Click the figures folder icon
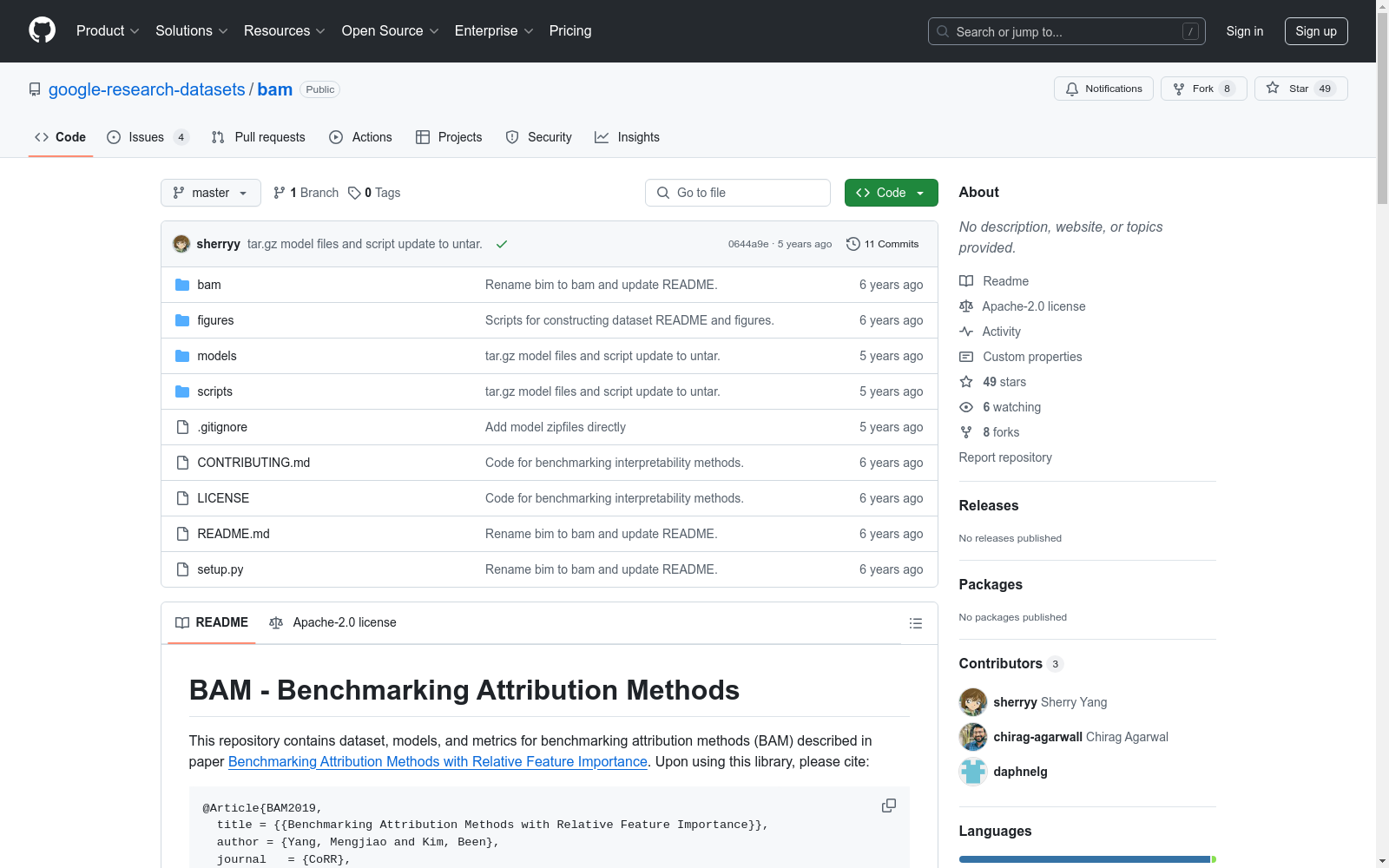Image resolution: width=1389 pixels, height=868 pixels. [x=182, y=320]
